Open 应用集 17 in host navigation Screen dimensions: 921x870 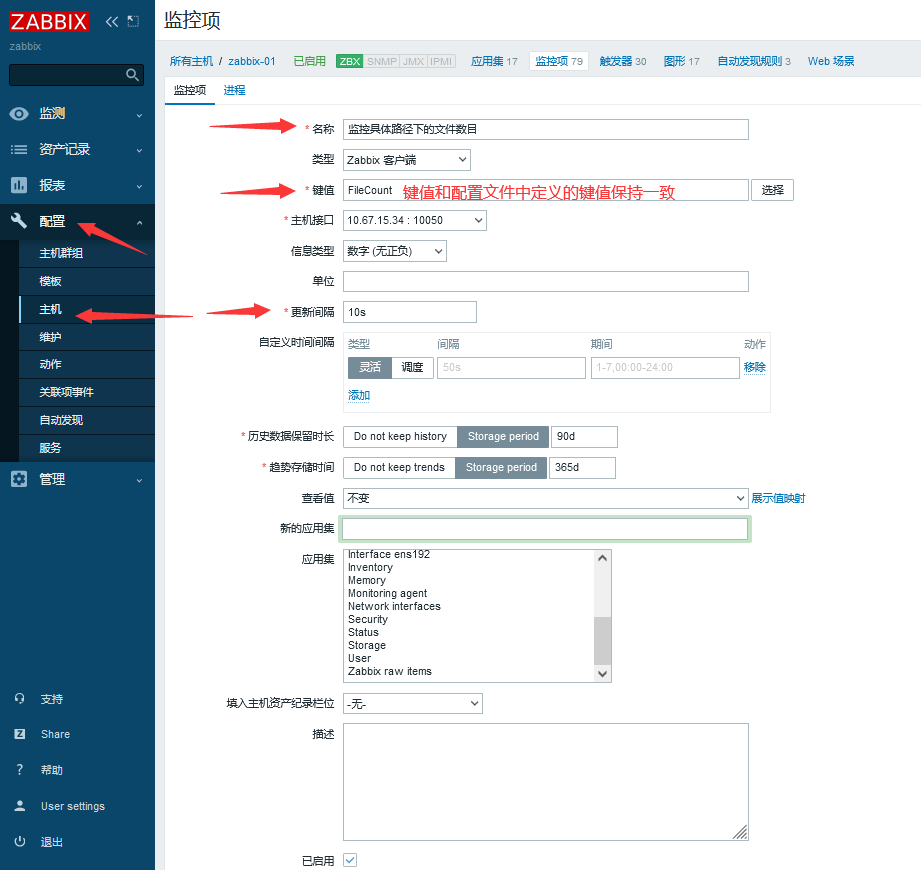coord(494,61)
